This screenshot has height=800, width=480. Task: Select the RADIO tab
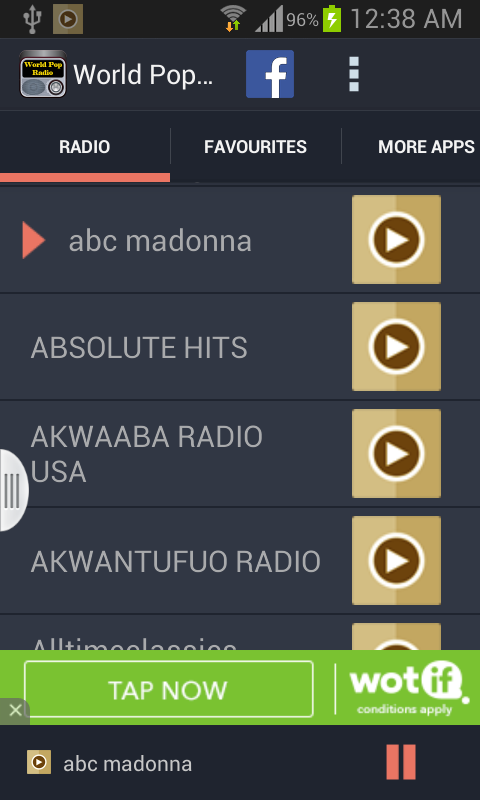point(85,147)
